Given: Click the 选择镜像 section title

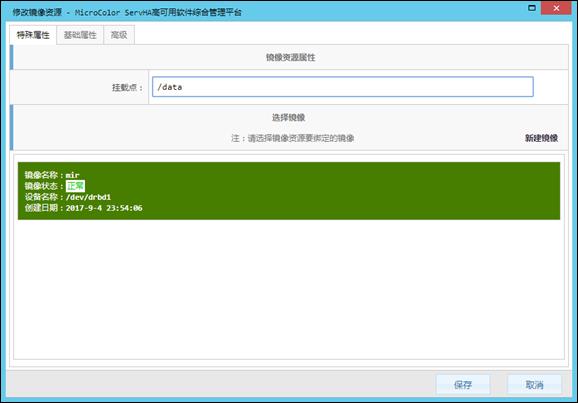Looking at the screenshot, I should [289, 118].
